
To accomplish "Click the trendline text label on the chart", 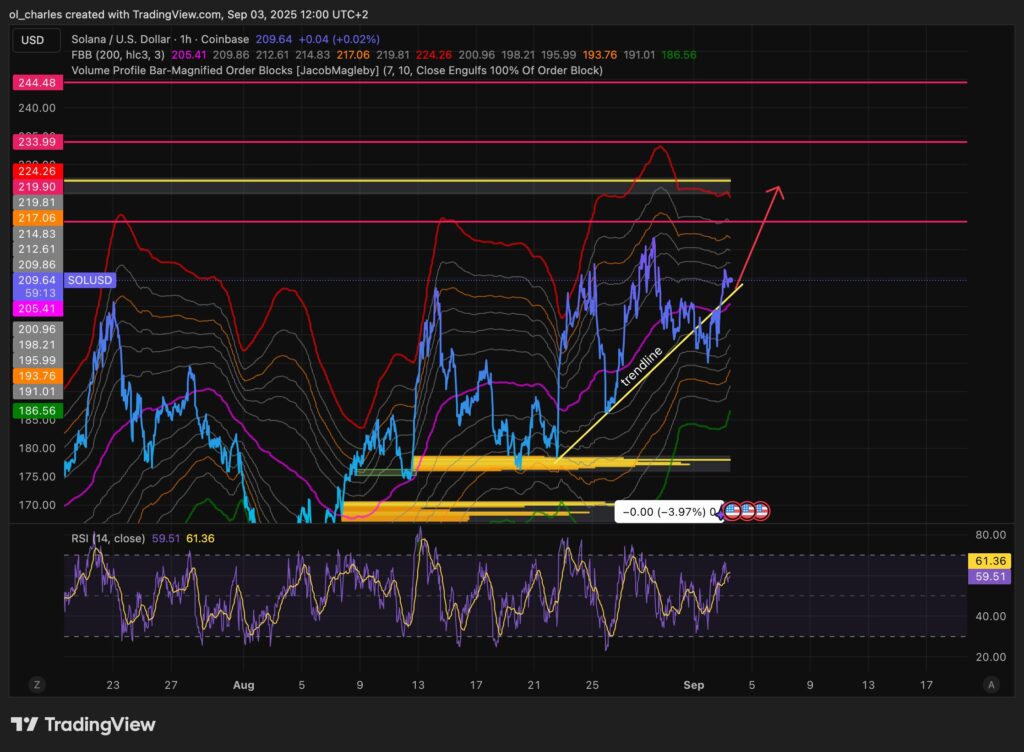I will 644,366.
